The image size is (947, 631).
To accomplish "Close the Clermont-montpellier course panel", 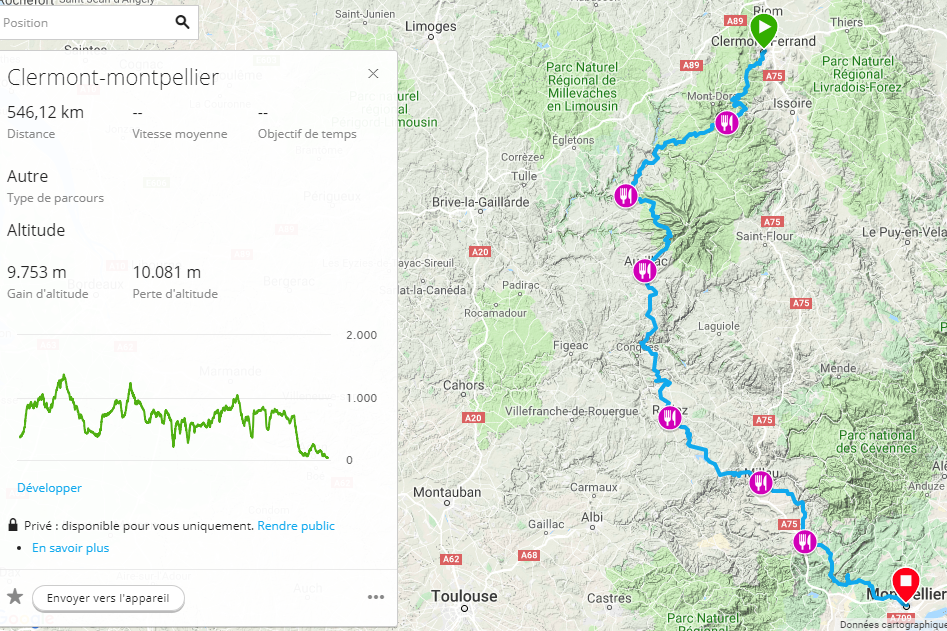I will coord(373,74).
